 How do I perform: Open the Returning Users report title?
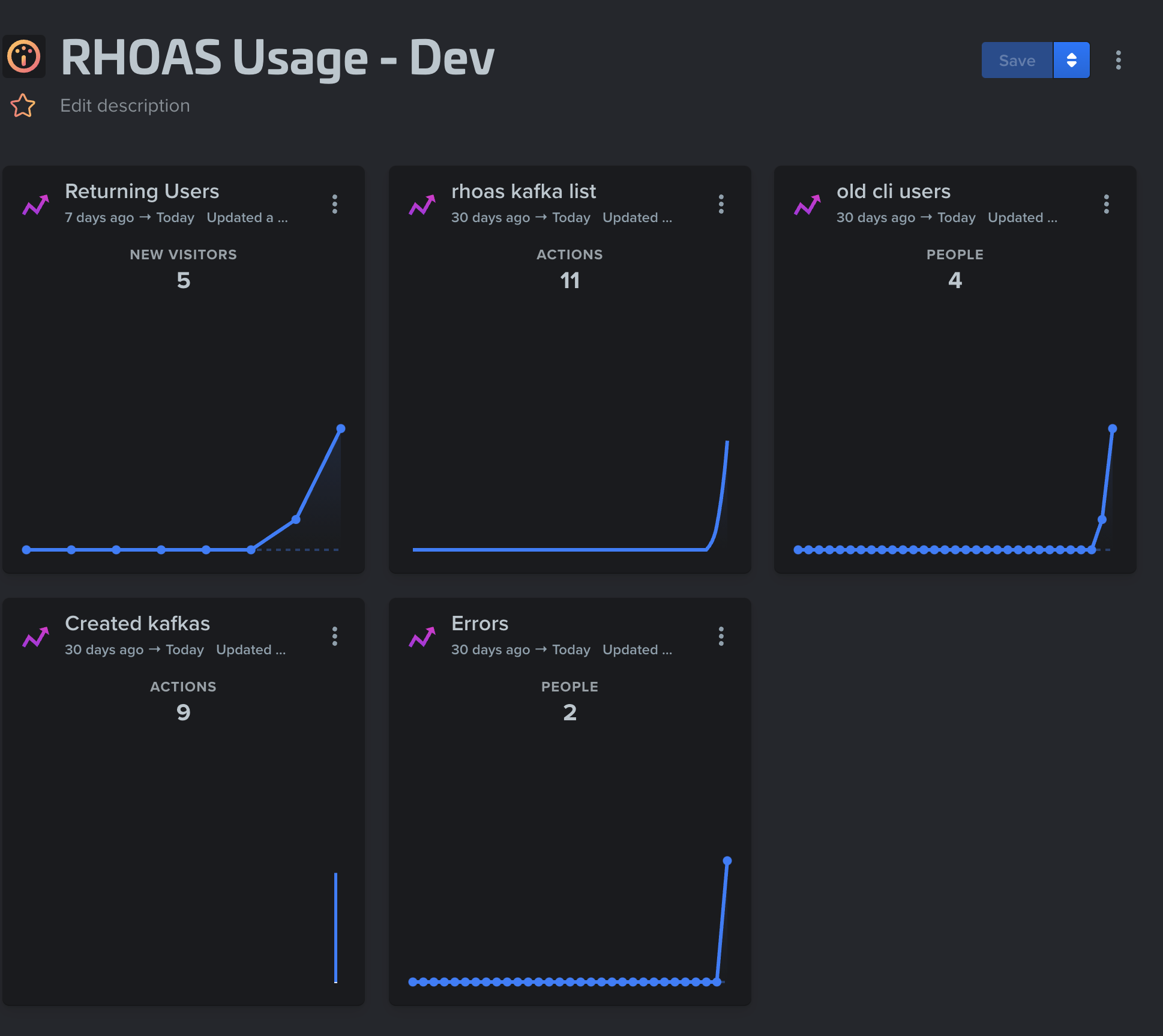(x=142, y=191)
